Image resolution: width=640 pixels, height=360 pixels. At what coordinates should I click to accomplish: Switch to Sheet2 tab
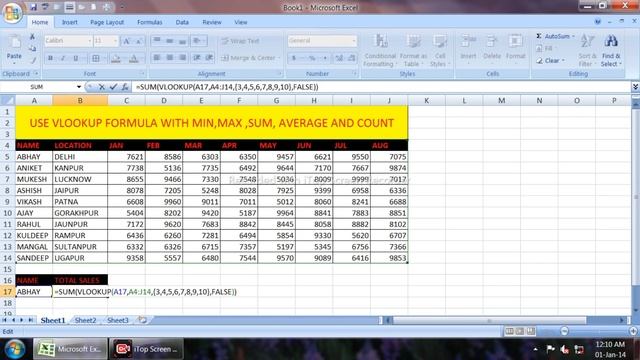click(85, 320)
